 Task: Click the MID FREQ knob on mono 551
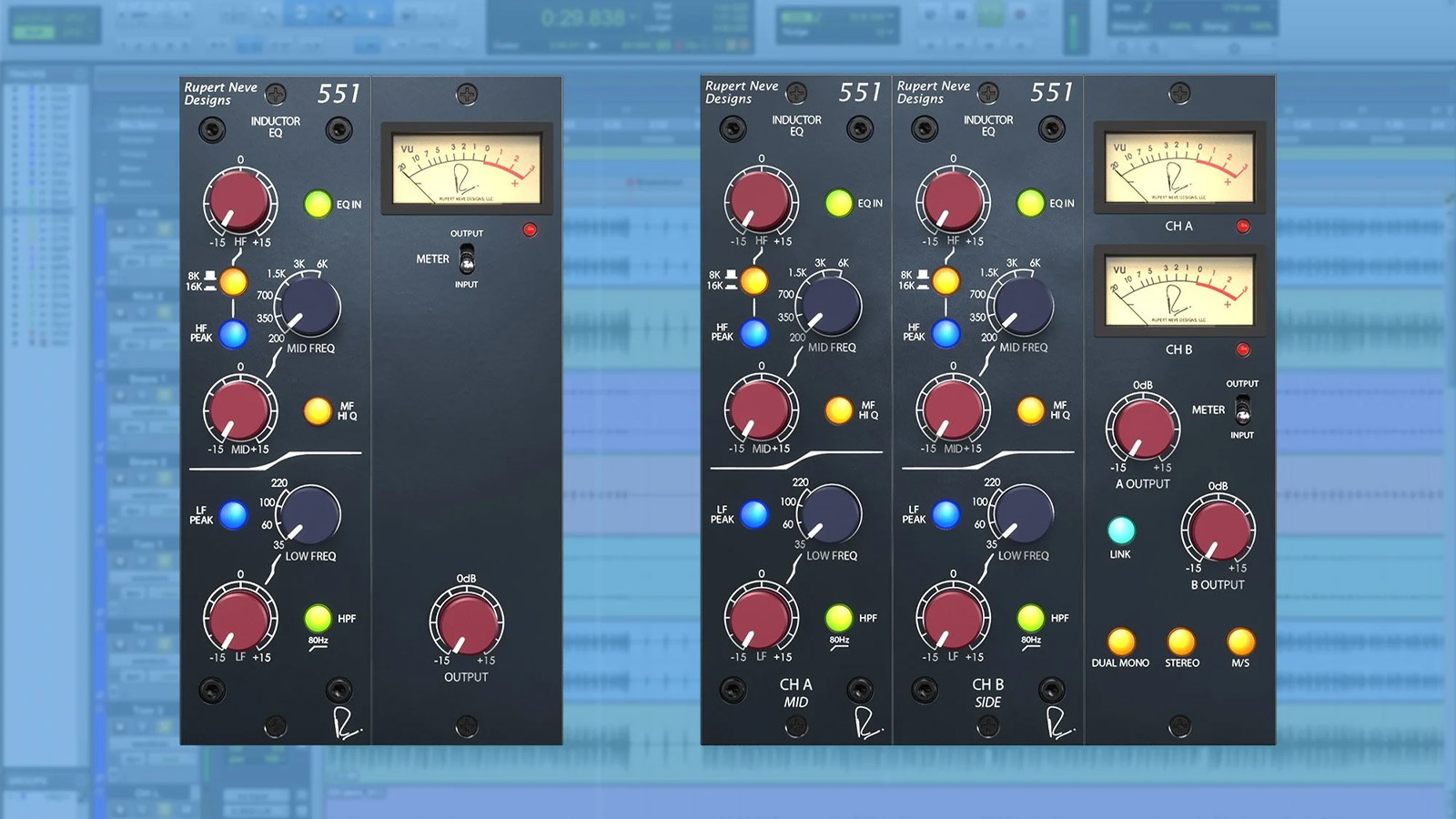[x=308, y=307]
